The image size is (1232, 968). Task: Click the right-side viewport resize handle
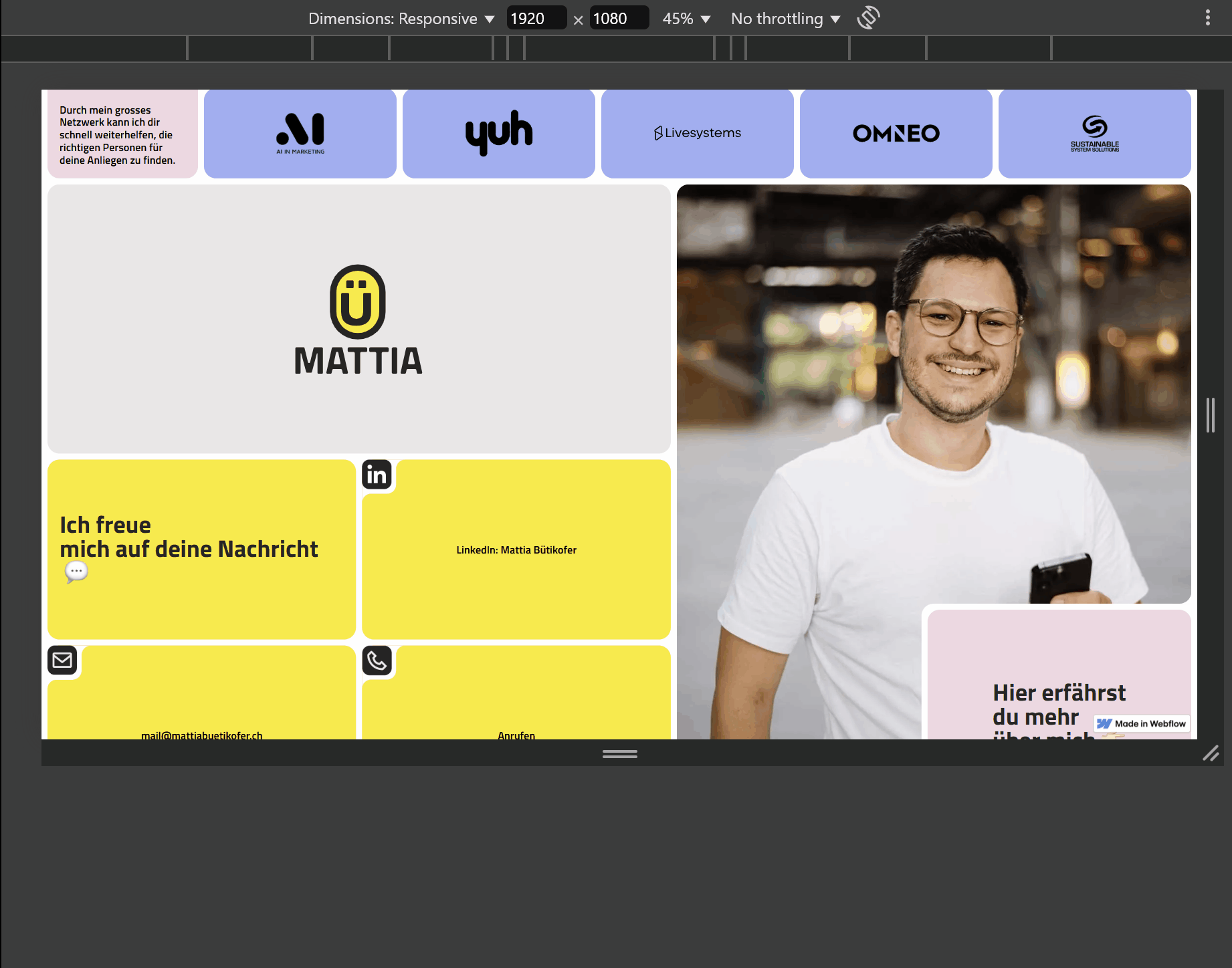tap(1210, 415)
